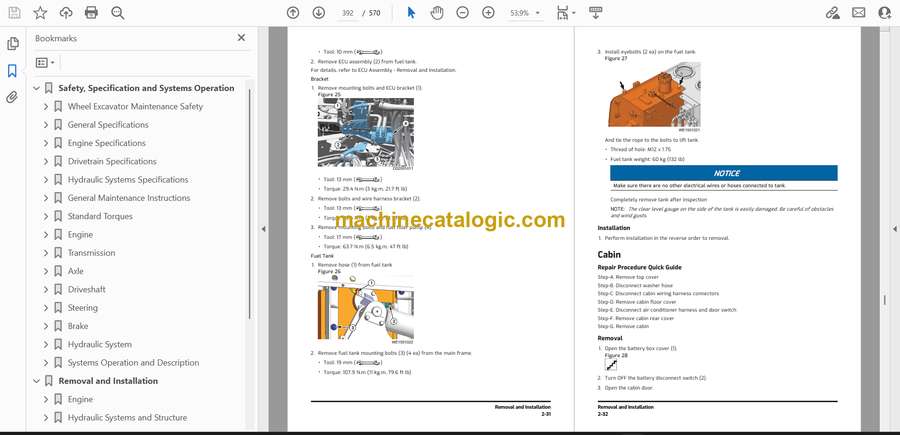Toggle the Bookmarks panel icon
The height and width of the screenshot is (435, 900).
pos(12,71)
